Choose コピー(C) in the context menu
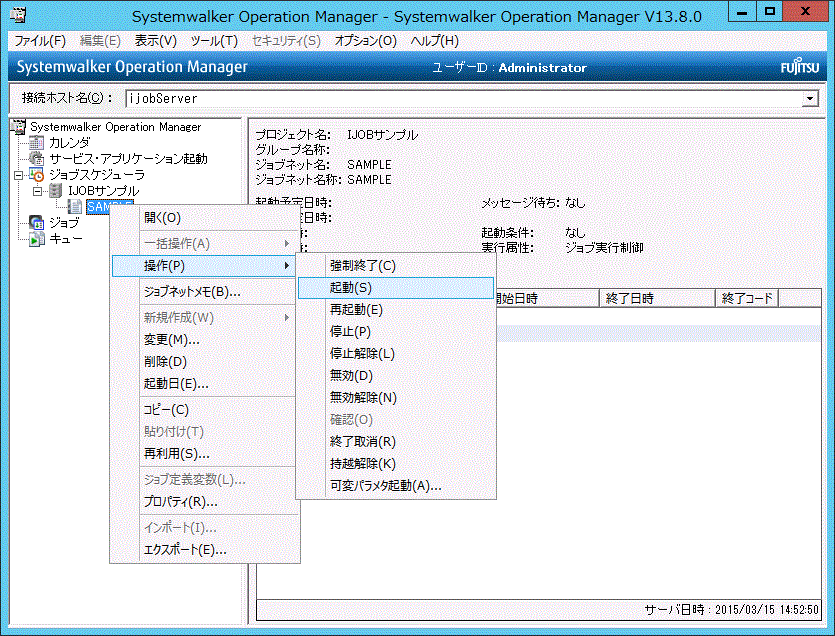The image size is (835, 636). (205, 410)
